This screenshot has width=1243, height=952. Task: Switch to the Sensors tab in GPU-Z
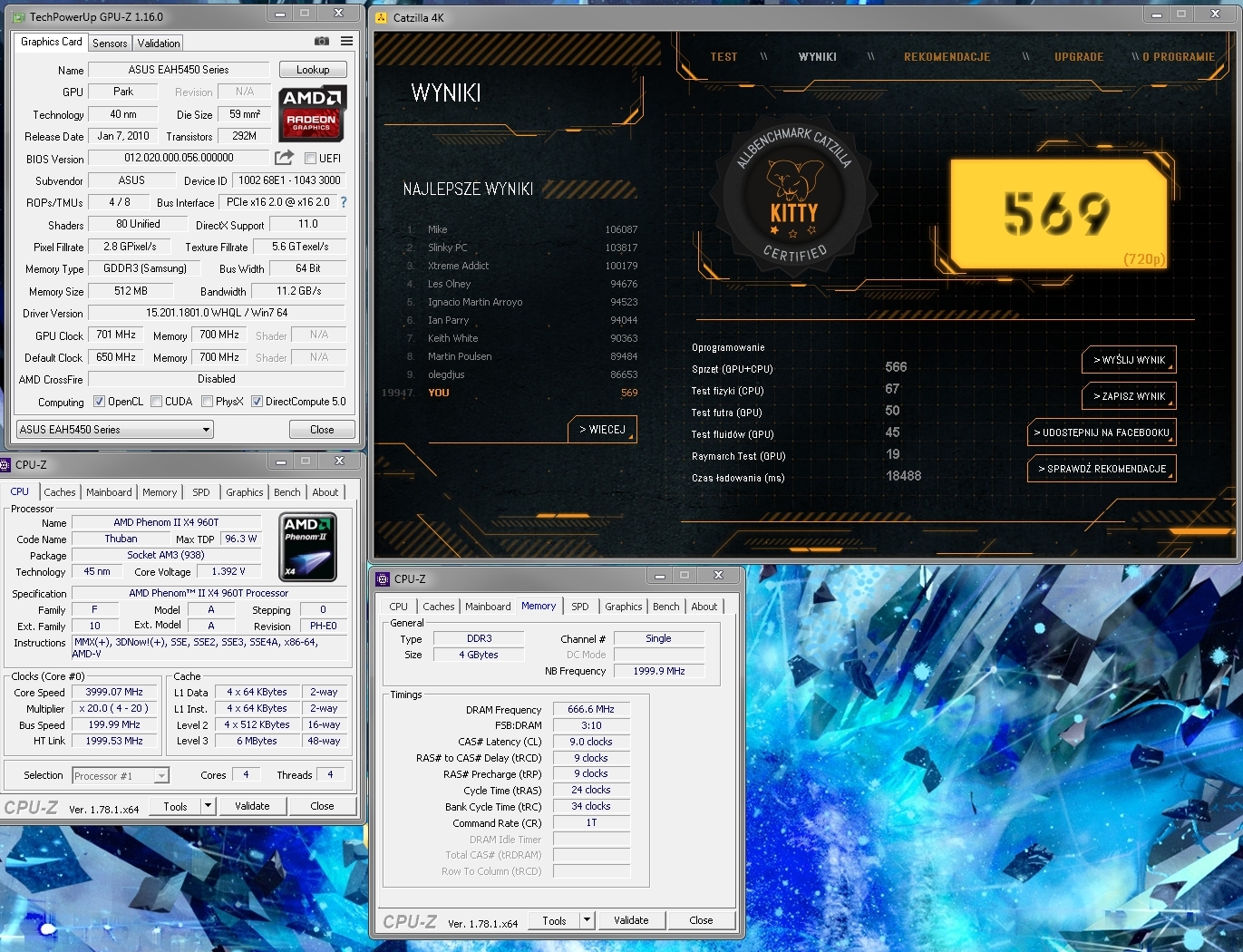110,44
